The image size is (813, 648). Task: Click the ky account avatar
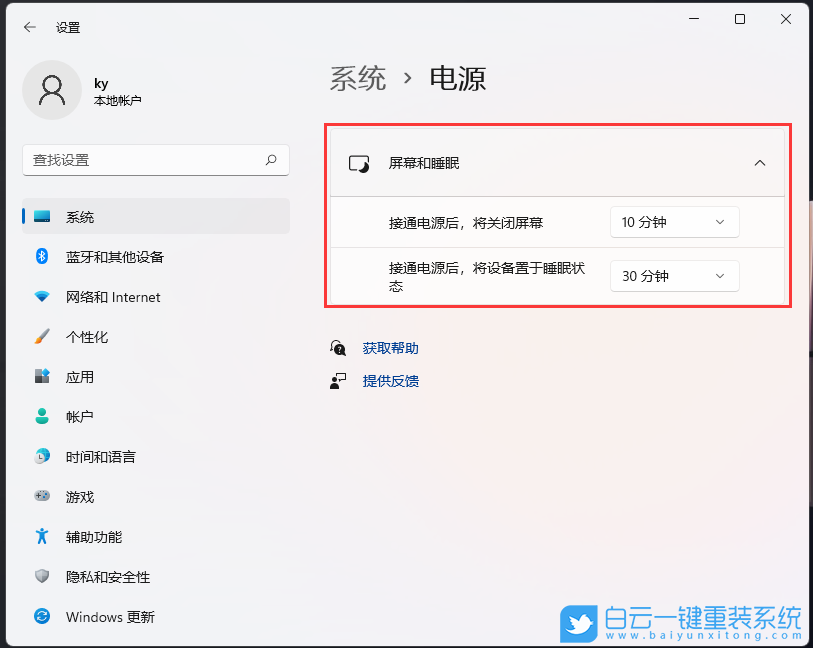coord(52,90)
